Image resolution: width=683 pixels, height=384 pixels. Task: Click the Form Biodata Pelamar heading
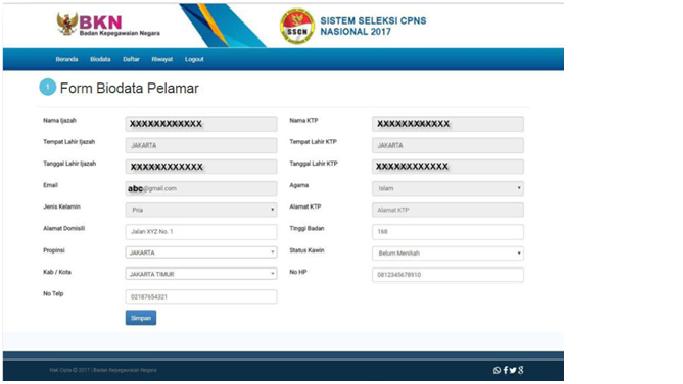point(129,88)
